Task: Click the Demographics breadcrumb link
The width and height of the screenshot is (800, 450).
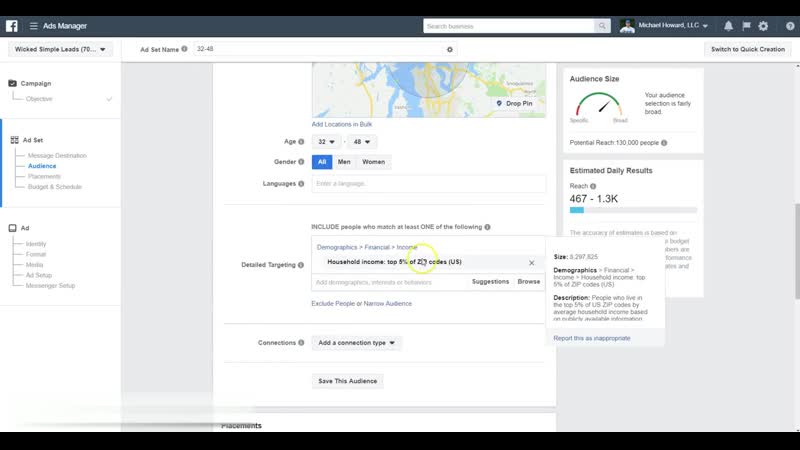Action: tap(337, 247)
